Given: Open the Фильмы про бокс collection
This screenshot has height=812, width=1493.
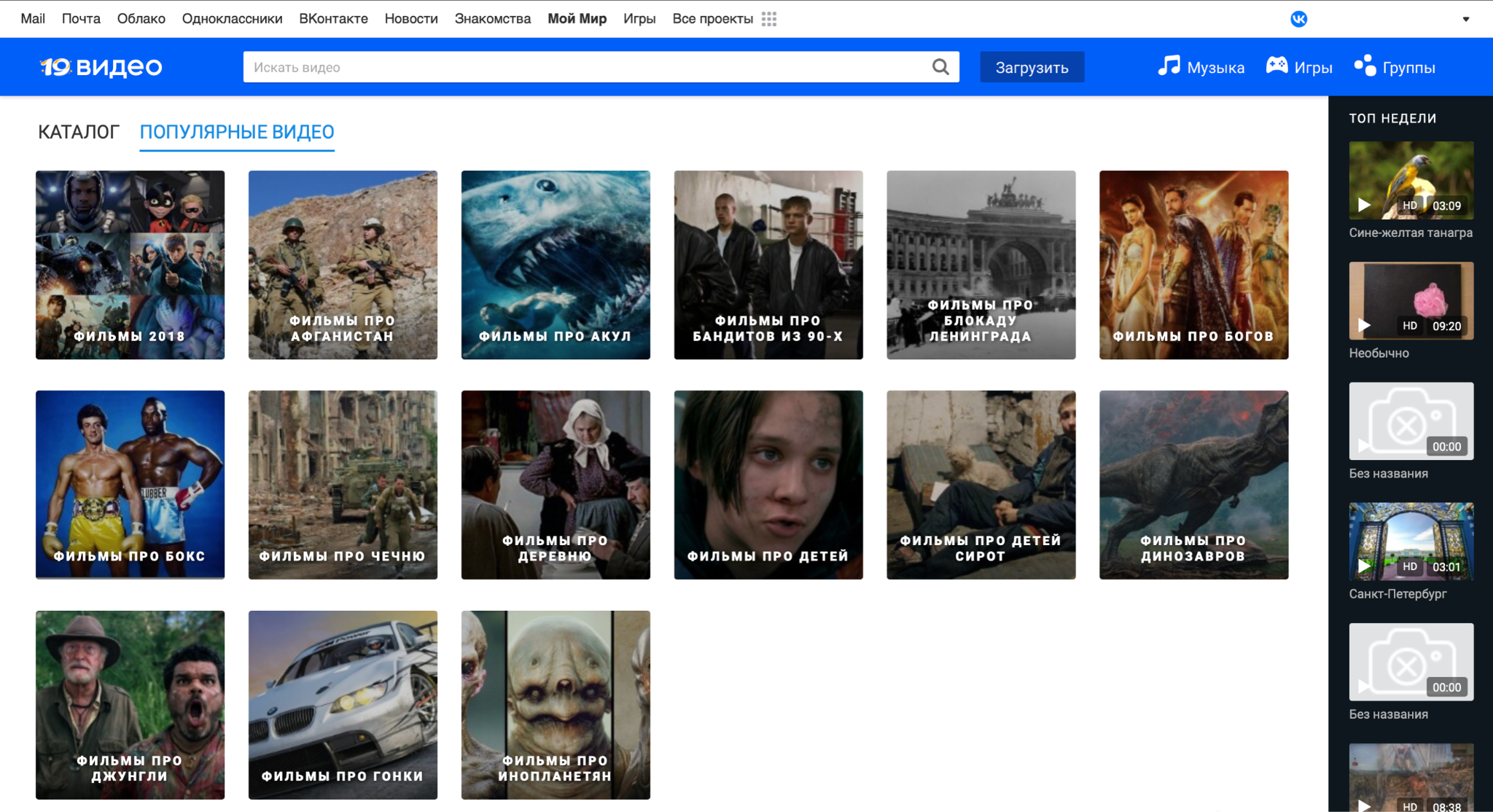Looking at the screenshot, I should pos(130,485).
